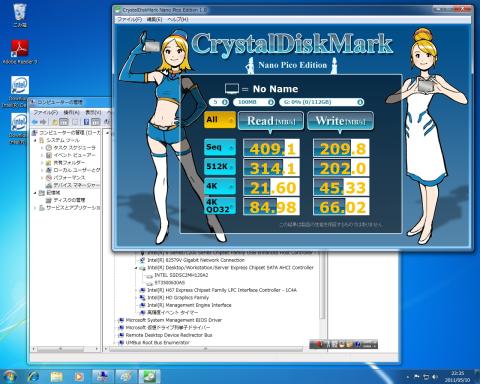Screen dimensions: 480x384
Task: Open File menu in CrystalDiskMark
Action: [x=130, y=20]
